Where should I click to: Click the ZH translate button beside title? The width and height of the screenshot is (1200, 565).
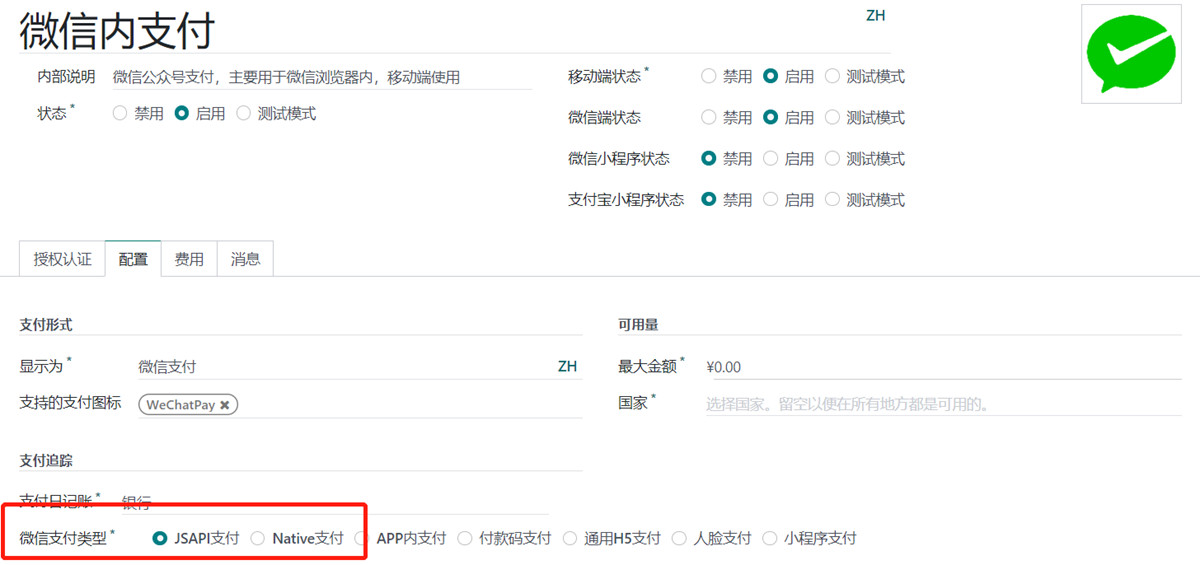click(x=875, y=16)
